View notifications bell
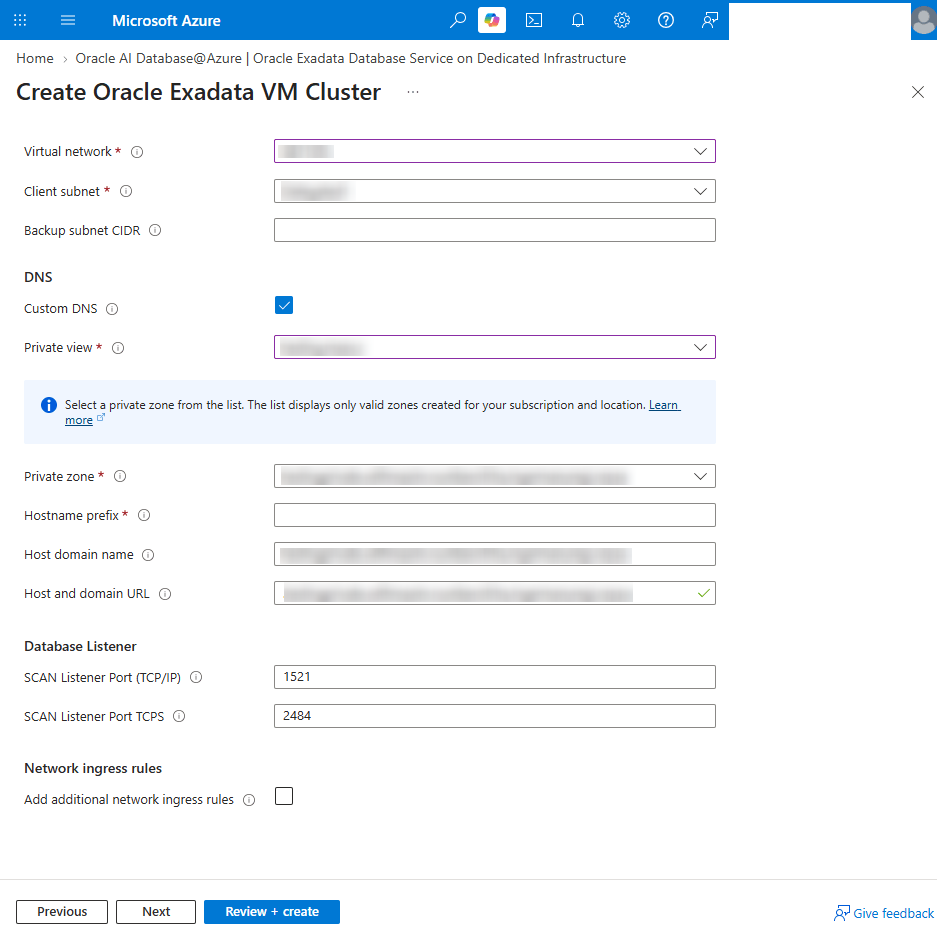The height and width of the screenshot is (943, 937). pos(577,20)
